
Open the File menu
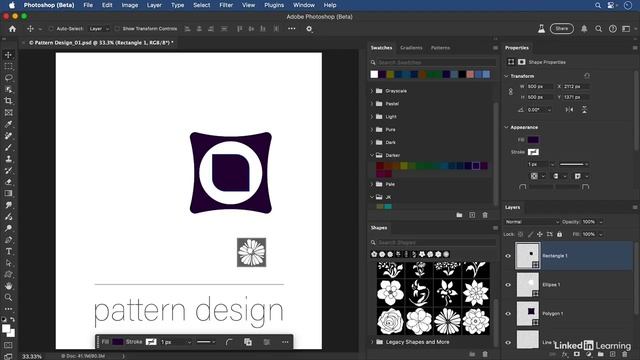(88, 5)
